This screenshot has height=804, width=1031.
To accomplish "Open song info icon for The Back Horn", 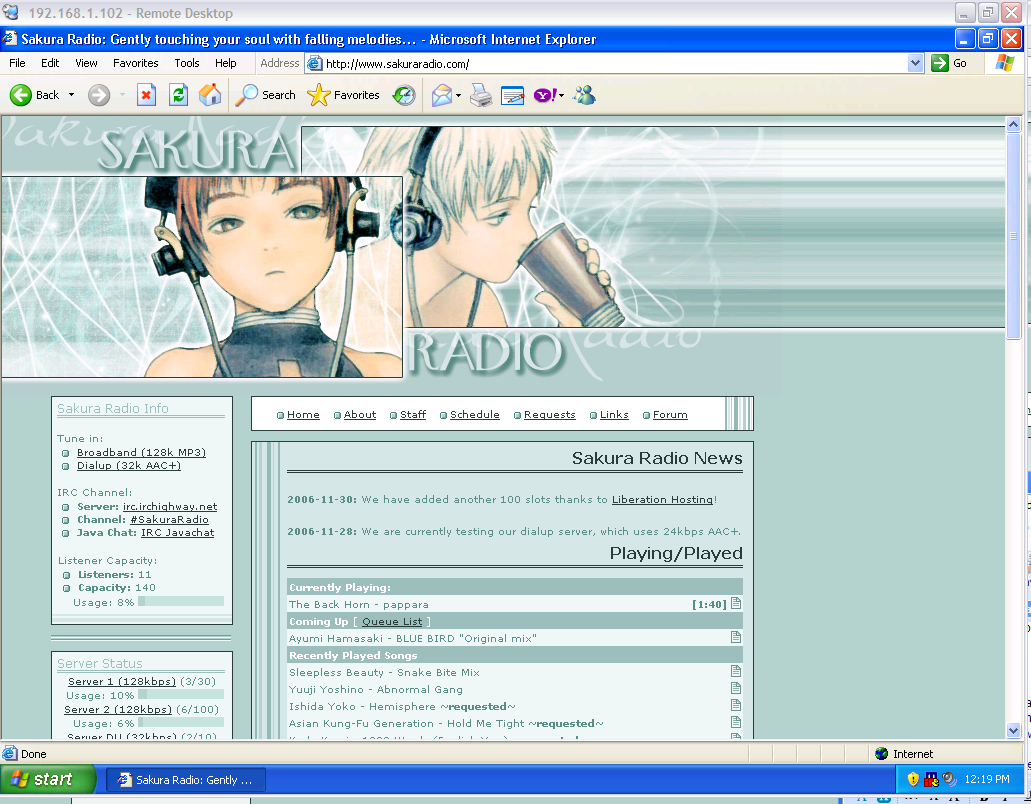I will (736, 603).
